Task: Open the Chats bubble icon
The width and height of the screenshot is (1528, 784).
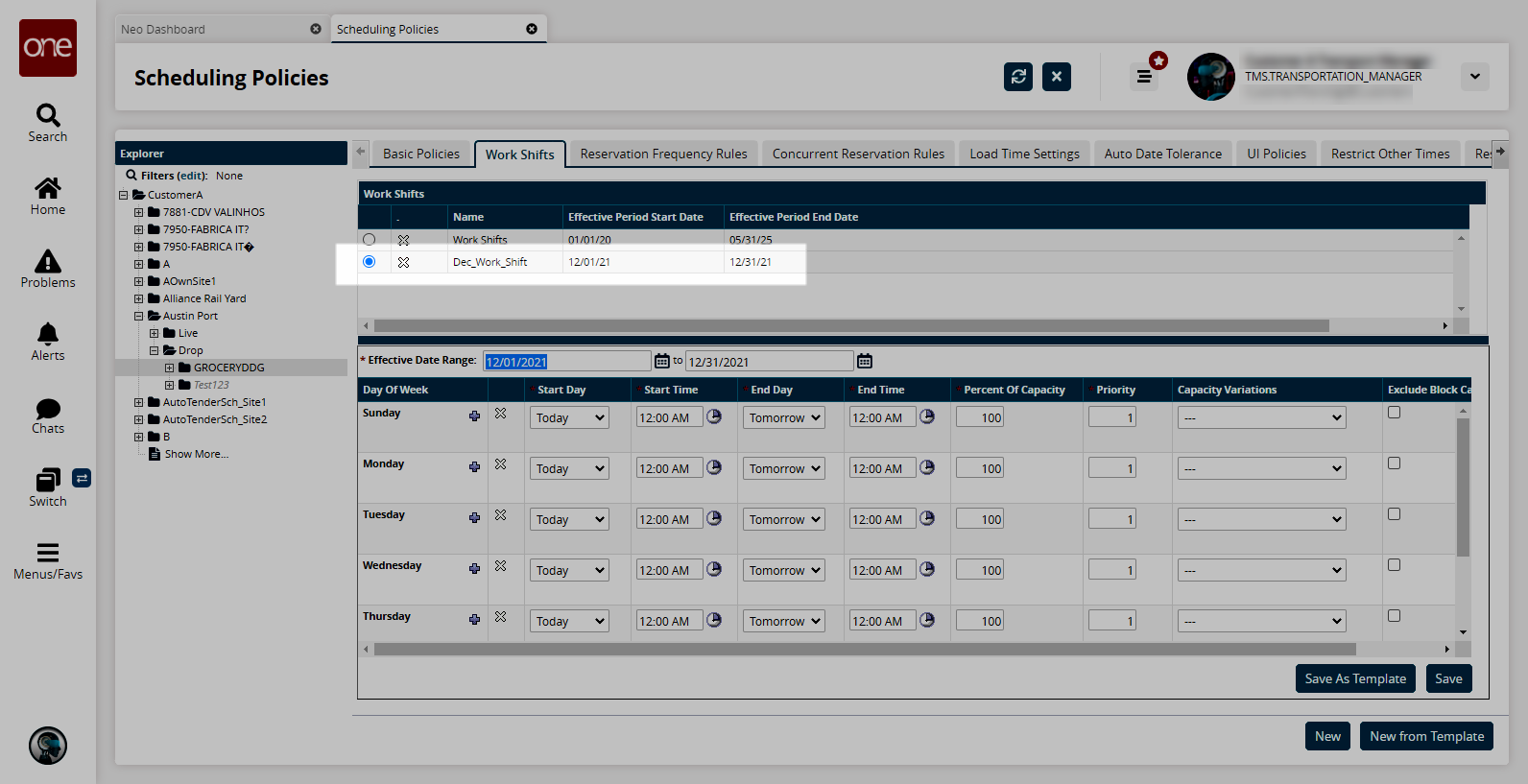Action: [47, 409]
